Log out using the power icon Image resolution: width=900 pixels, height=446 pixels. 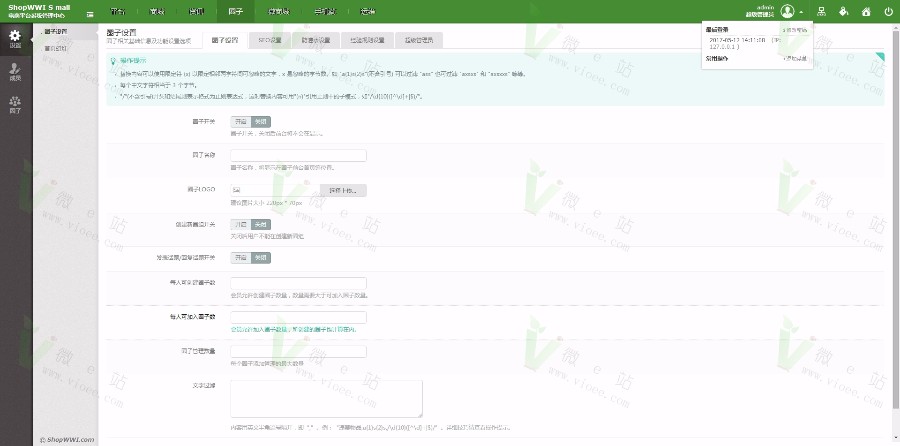click(x=889, y=11)
